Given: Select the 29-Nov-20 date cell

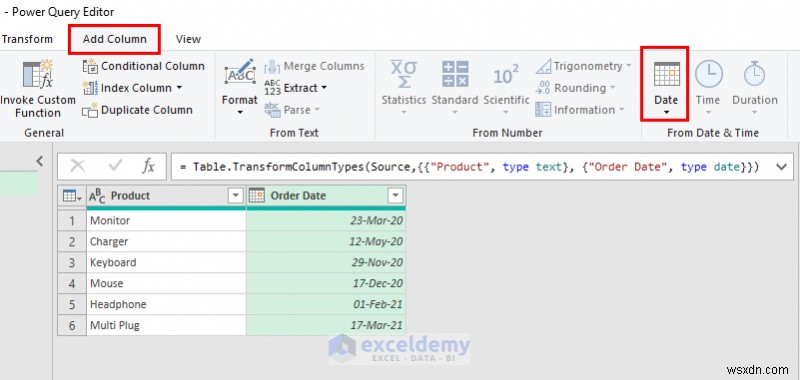Looking at the screenshot, I should 326,262.
